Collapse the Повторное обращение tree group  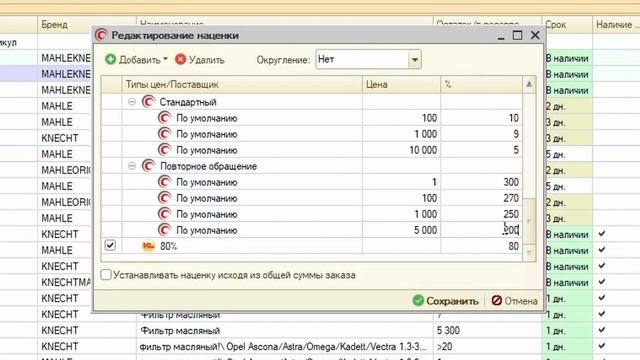132,166
